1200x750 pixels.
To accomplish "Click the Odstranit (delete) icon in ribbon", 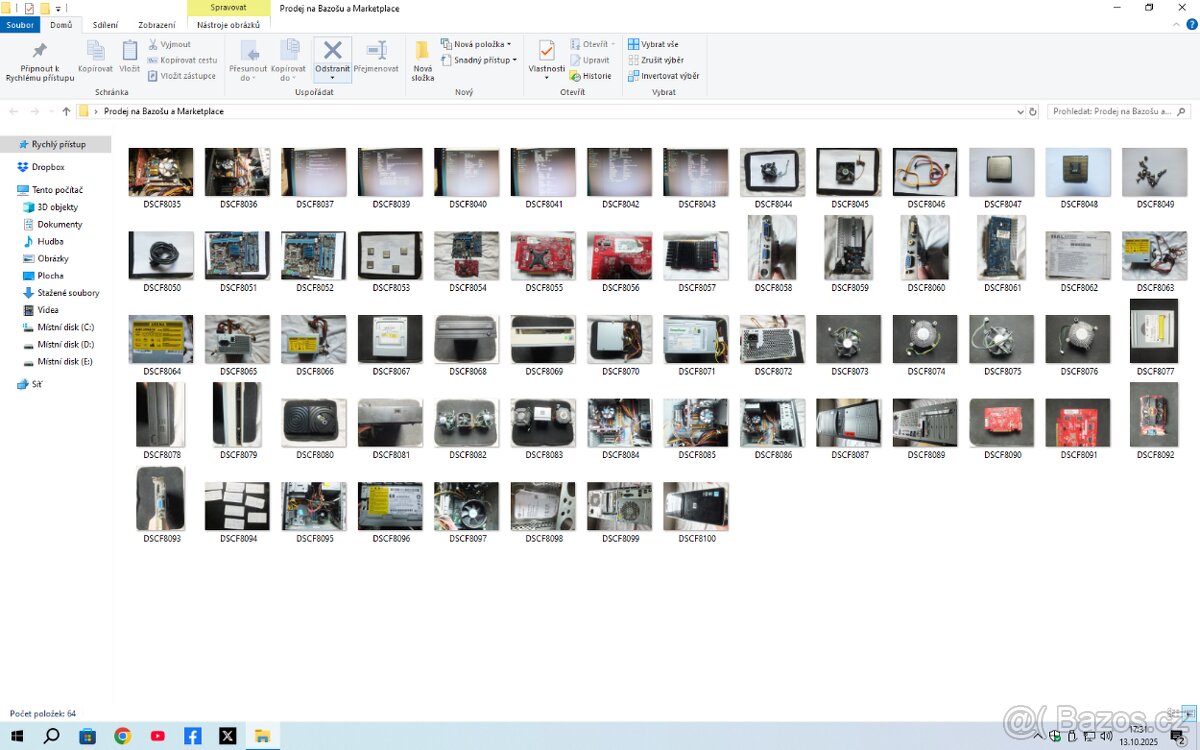I will point(332,53).
